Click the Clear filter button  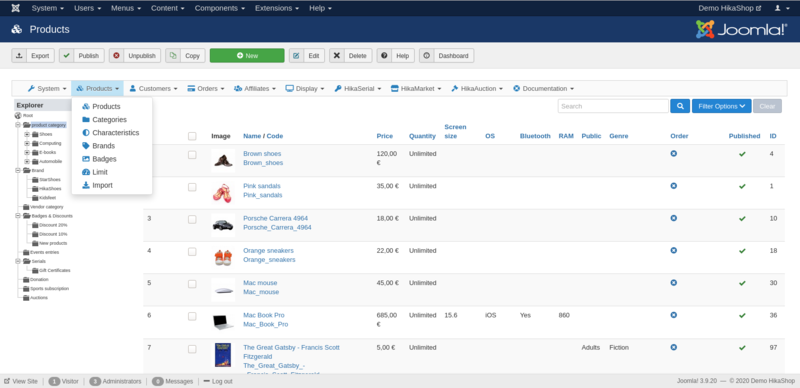(767, 106)
